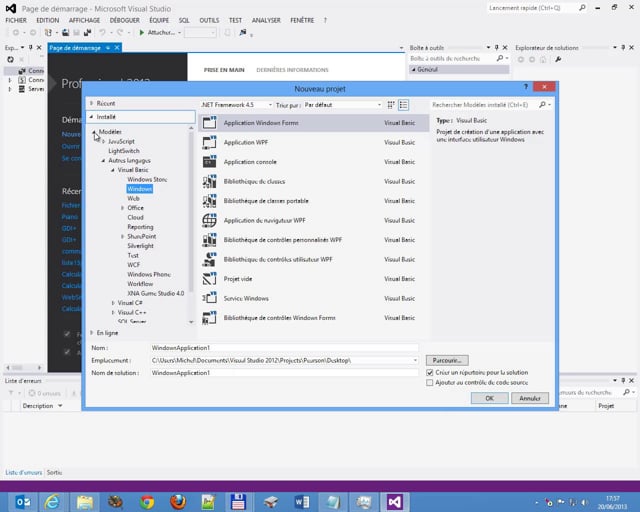Open the FICHIER menu

16,20
